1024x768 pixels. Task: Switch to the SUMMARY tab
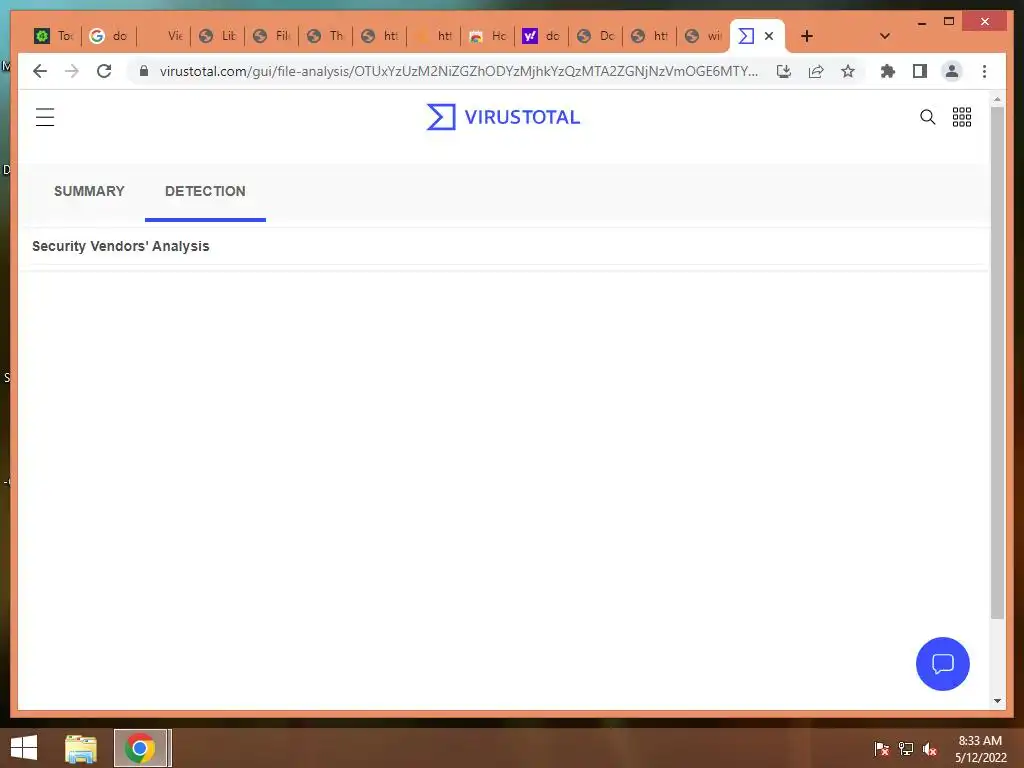click(x=89, y=191)
